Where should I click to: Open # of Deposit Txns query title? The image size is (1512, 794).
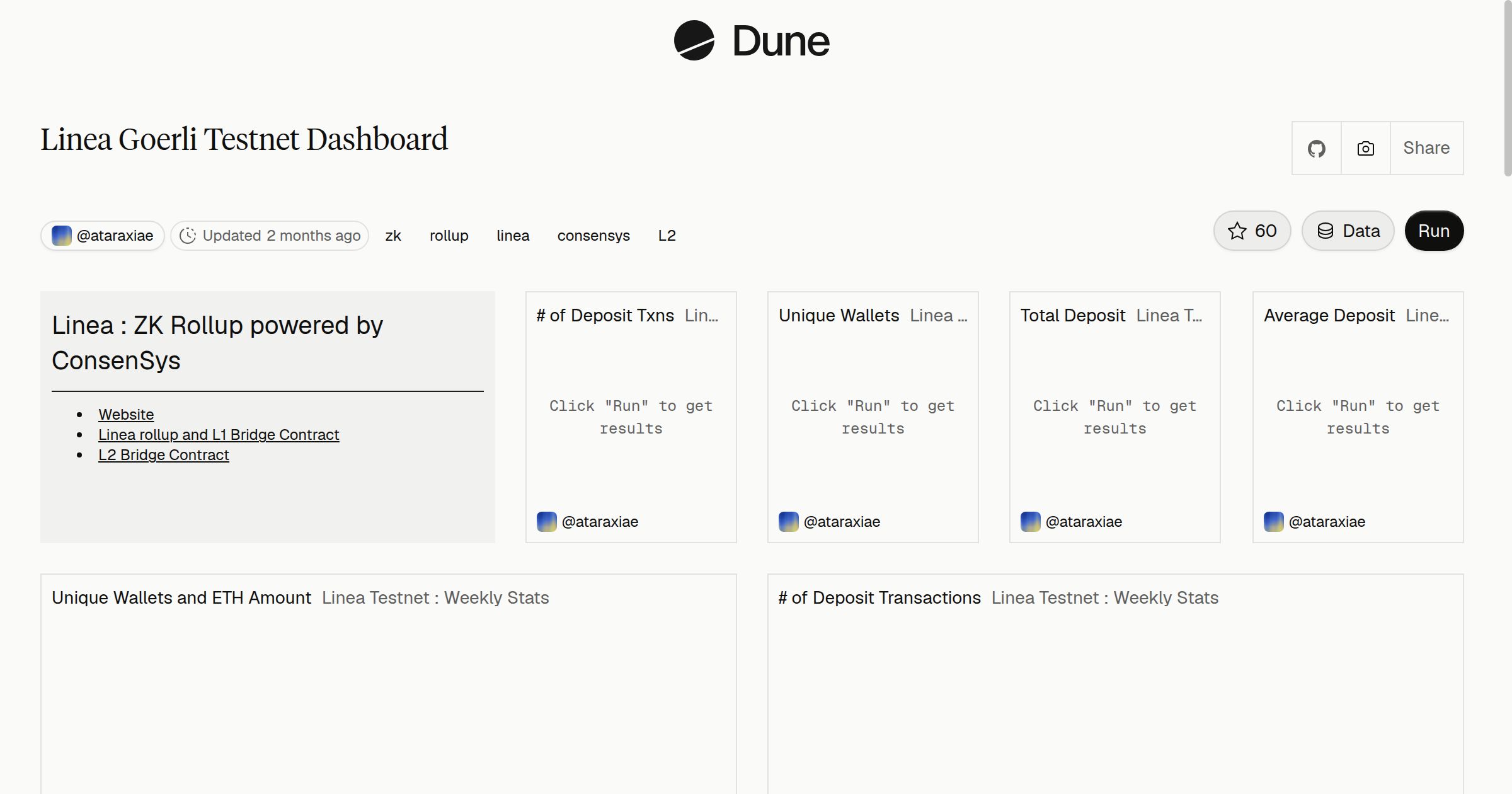point(605,316)
